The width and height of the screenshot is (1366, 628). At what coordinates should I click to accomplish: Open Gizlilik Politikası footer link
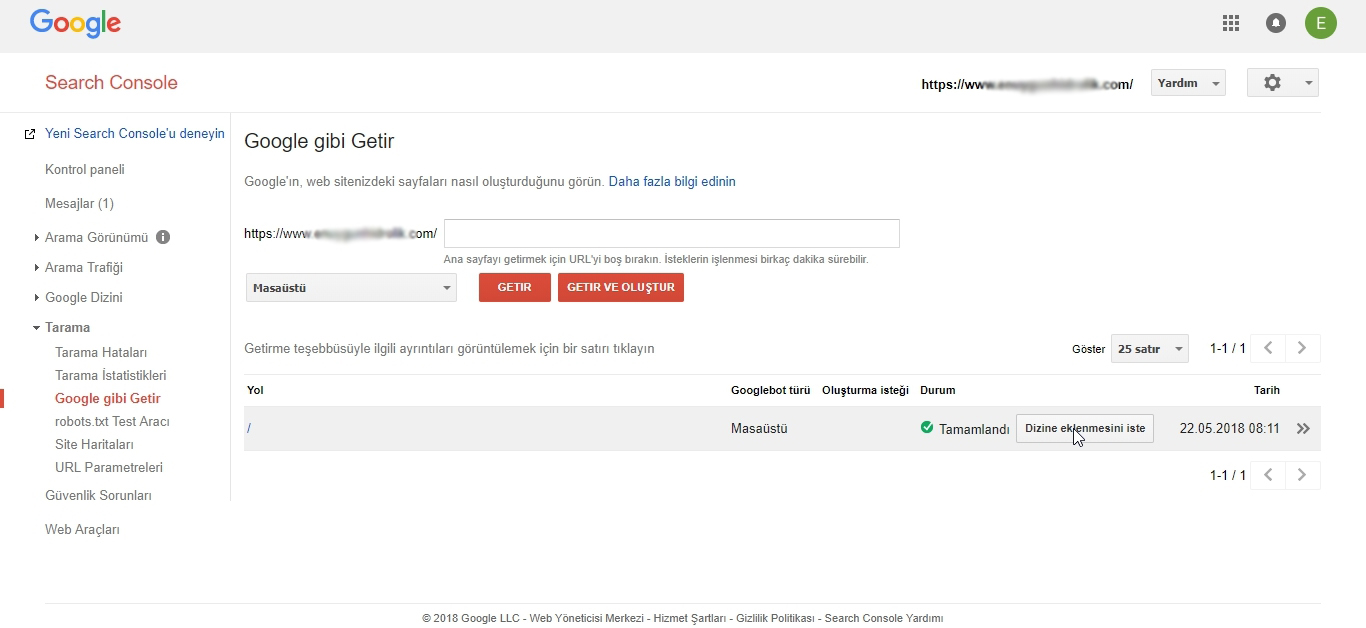tap(776, 618)
